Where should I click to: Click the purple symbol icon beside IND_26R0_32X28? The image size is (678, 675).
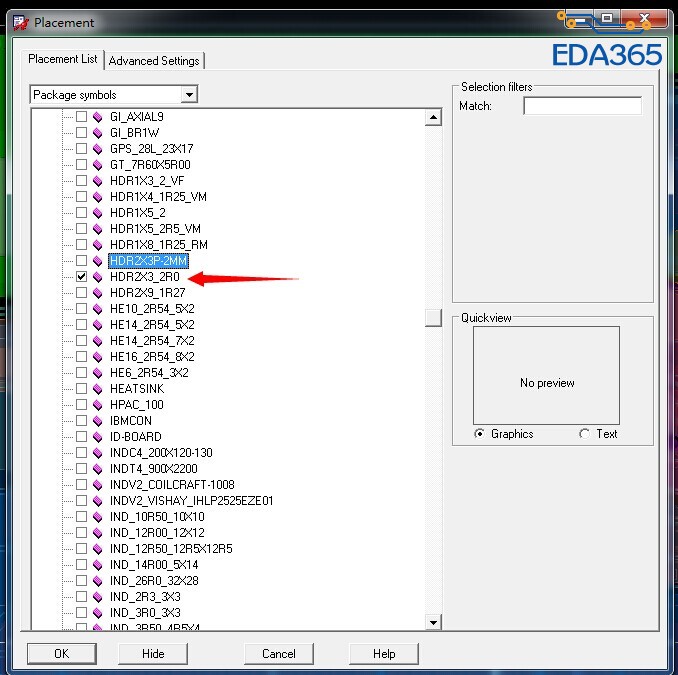(98, 581)
